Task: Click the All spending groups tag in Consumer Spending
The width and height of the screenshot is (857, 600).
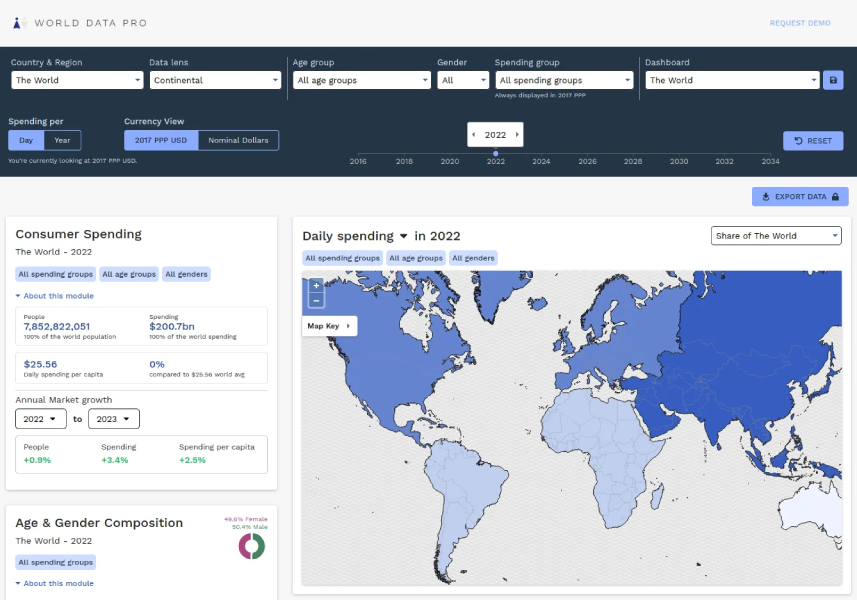Action: click(55, 274)
